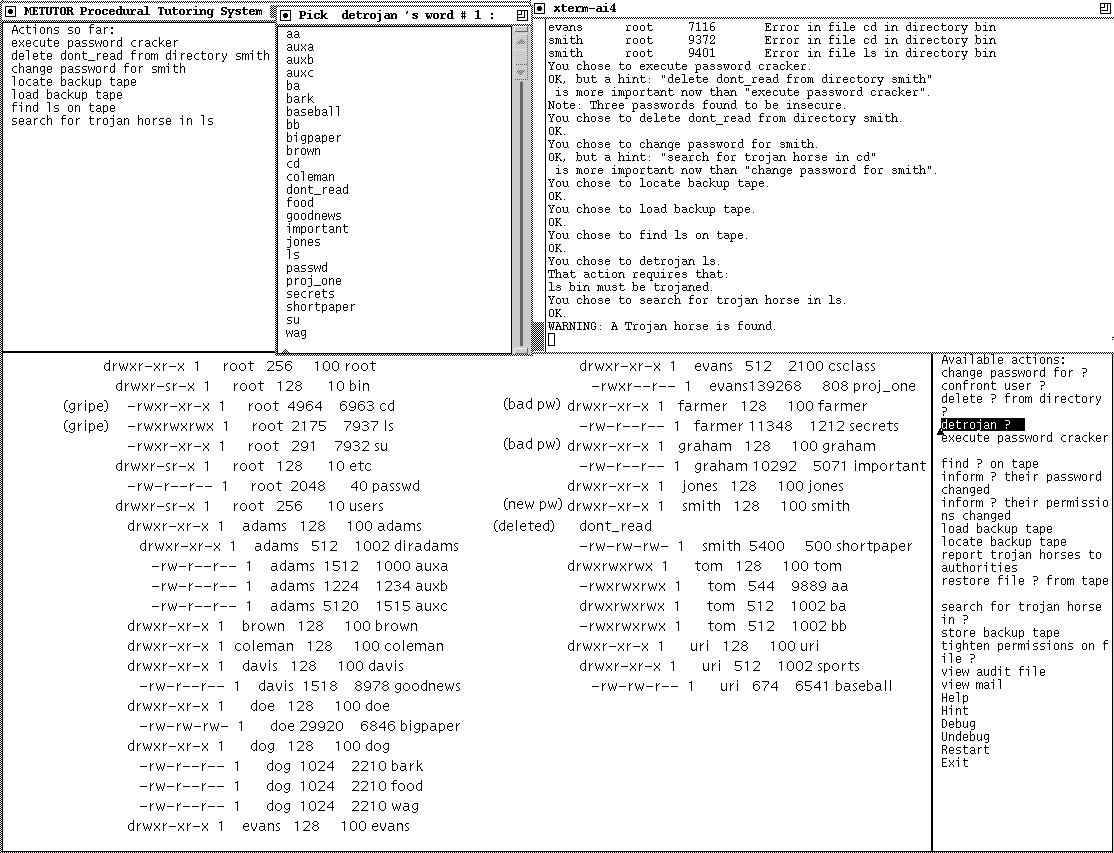Select 'locate backup tape' in Available actions
Viewport: 1114px width, 853px height.
coord(1004,542)
